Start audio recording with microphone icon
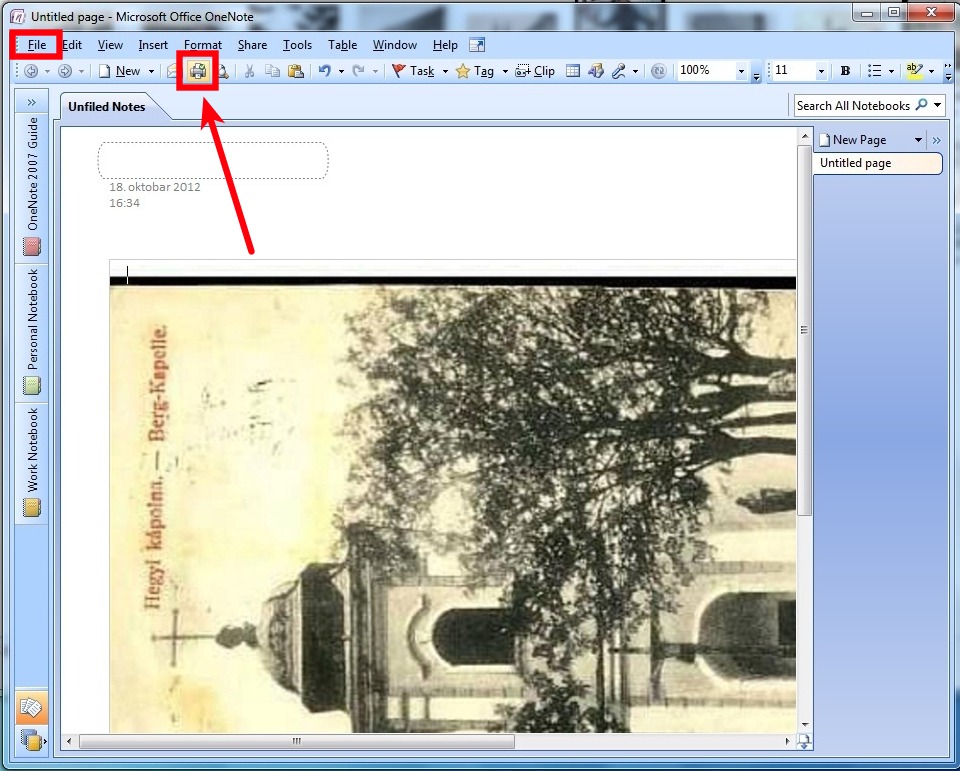The height and width of the screenshot is (771, 960). coord(619,72)
